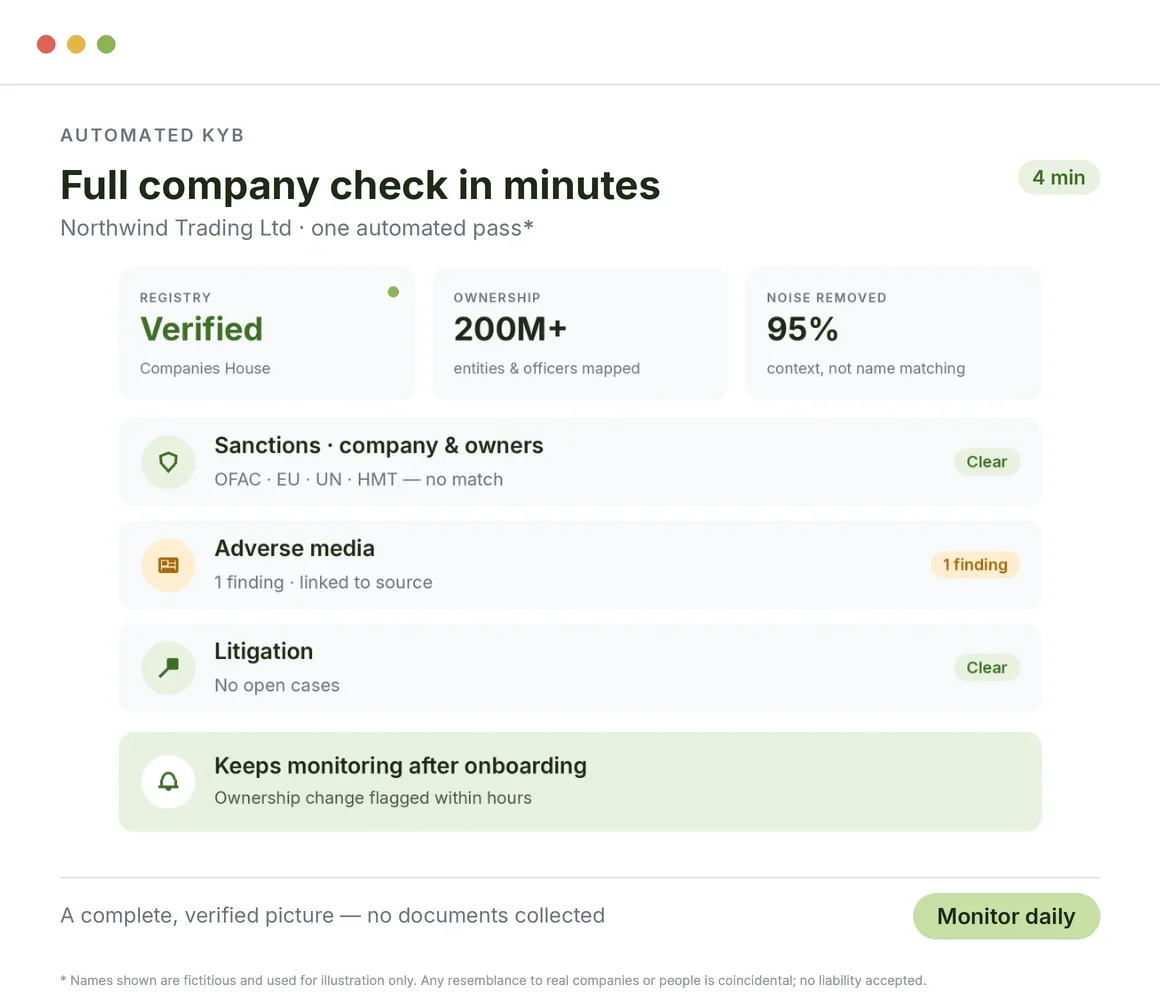This screenshot has height=1000, width=1160.
Task: Click the Monitor daily button
Action: click(1006, 916)
